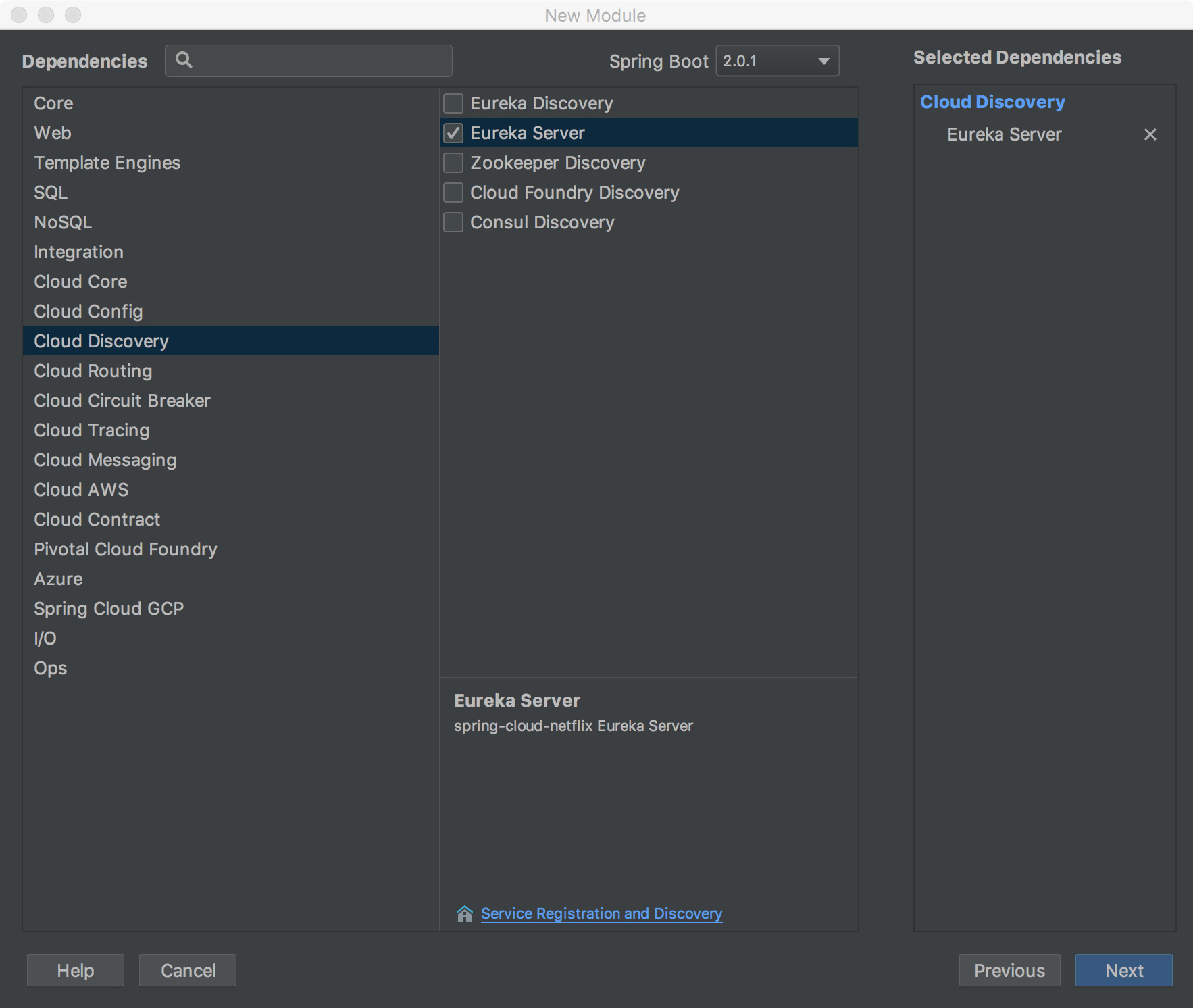Focus the dependencies search field
The width and height of the screenshot is (1193, 1008).
pos(309,61)
